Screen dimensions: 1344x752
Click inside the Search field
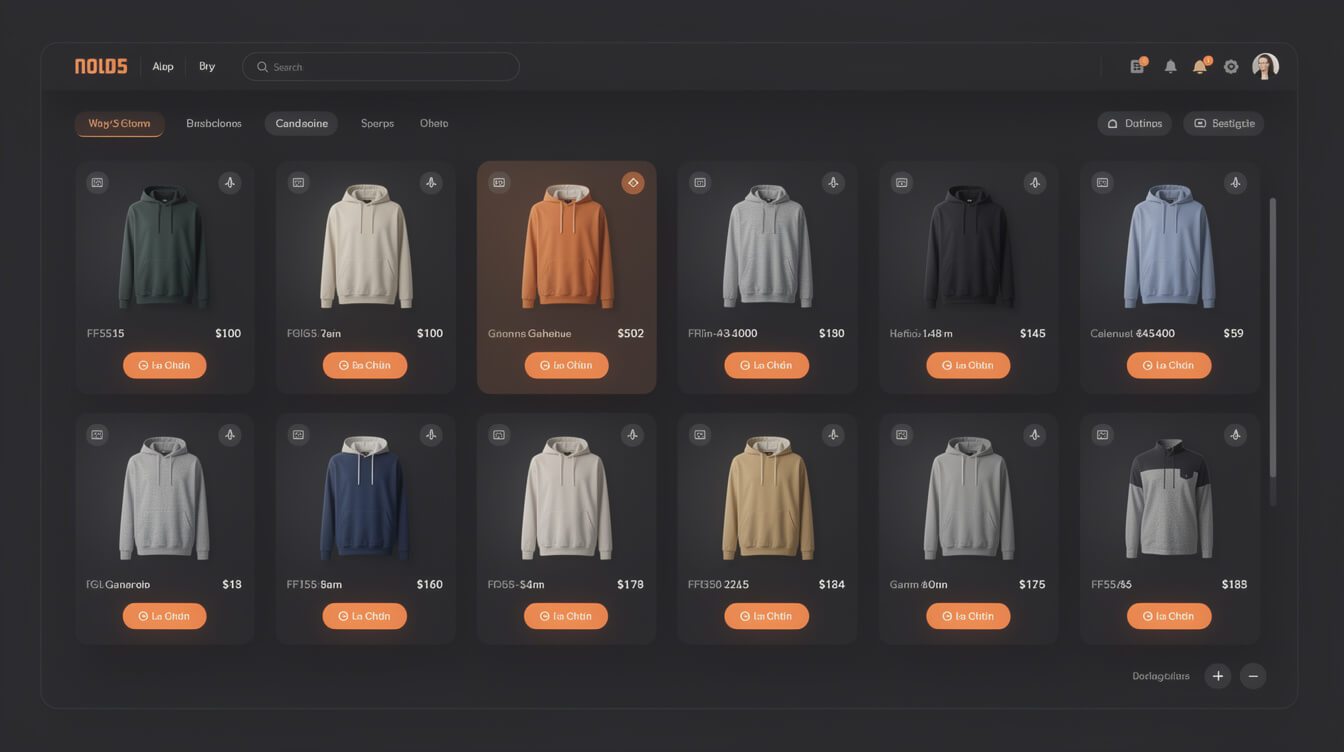coord(381,67)
